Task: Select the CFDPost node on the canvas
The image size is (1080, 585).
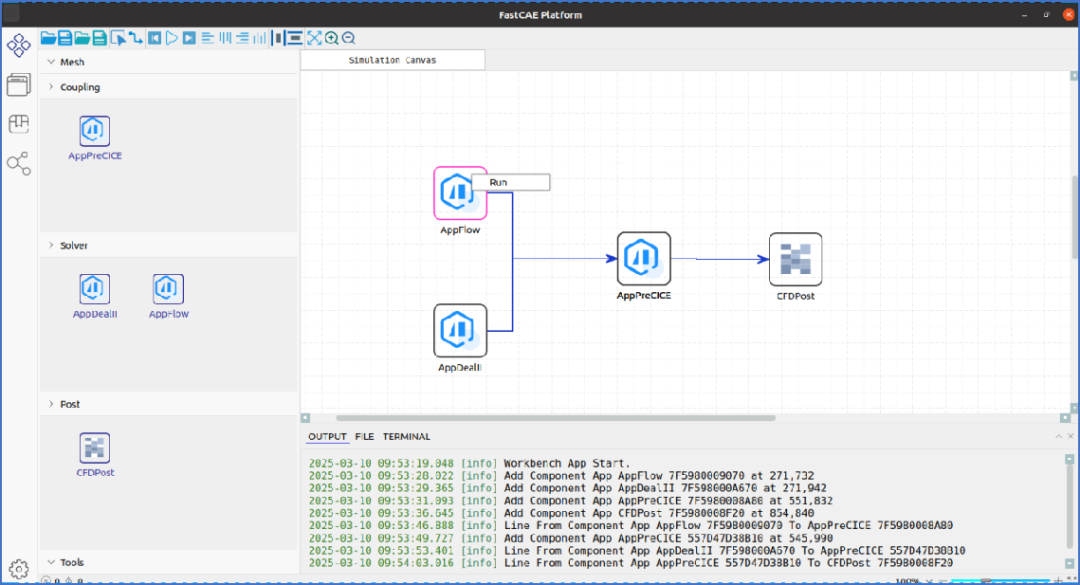Action: pyautogui.click(x=796, y=259)
